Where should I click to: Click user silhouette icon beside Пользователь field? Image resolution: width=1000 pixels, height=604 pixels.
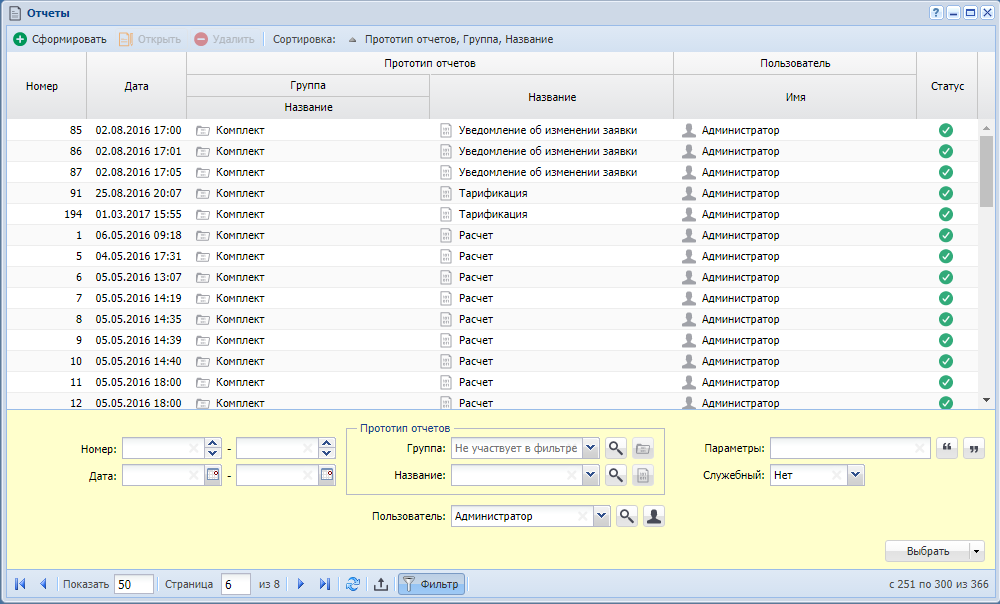point(654,516)
